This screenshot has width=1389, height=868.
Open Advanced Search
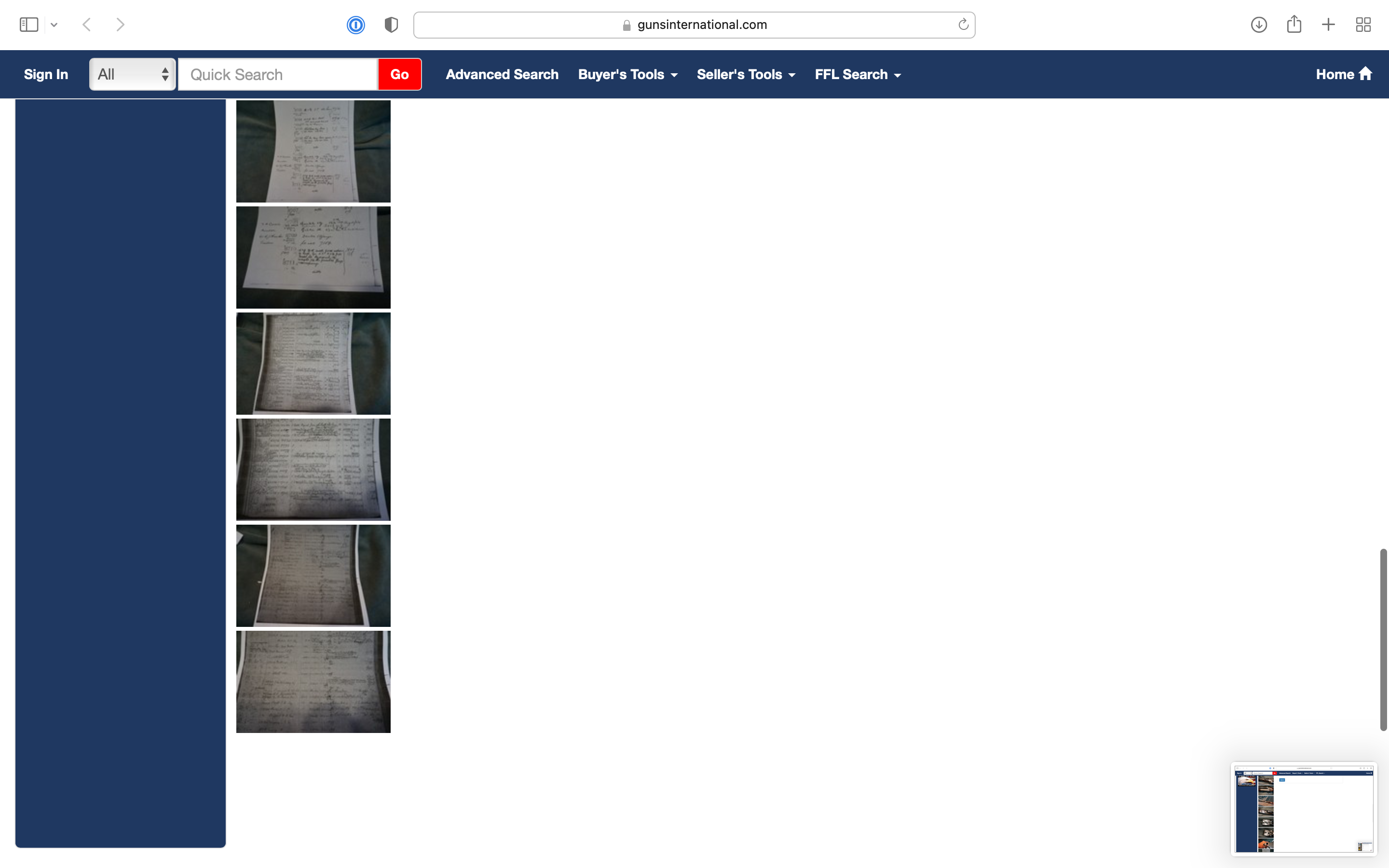[502, 74]
